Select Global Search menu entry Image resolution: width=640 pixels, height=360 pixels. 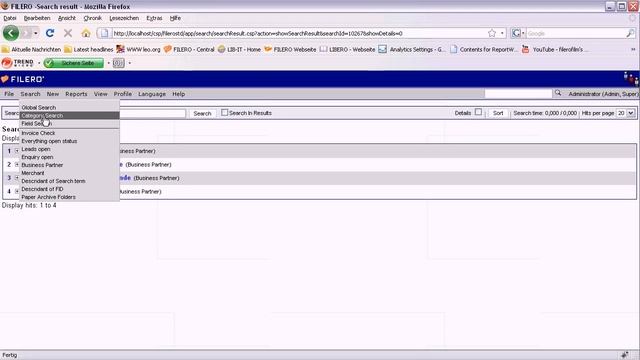click(69, 107)
